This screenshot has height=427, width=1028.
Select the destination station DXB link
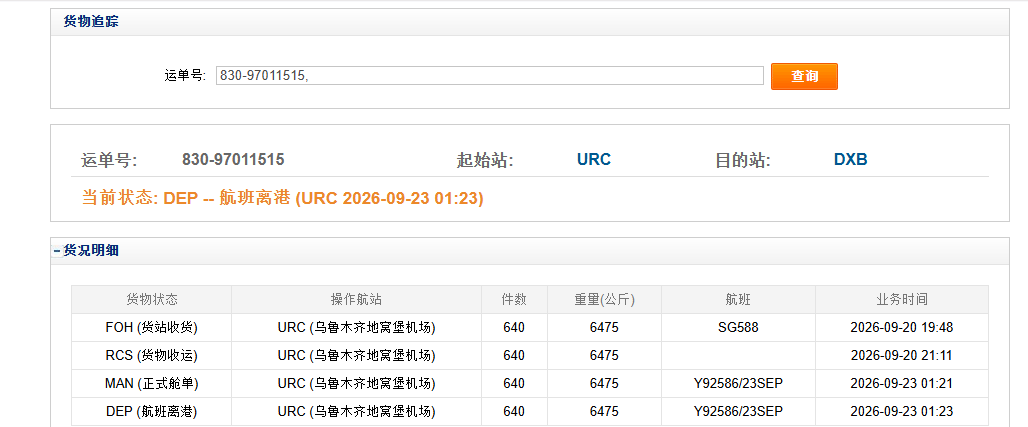[850, 159]
